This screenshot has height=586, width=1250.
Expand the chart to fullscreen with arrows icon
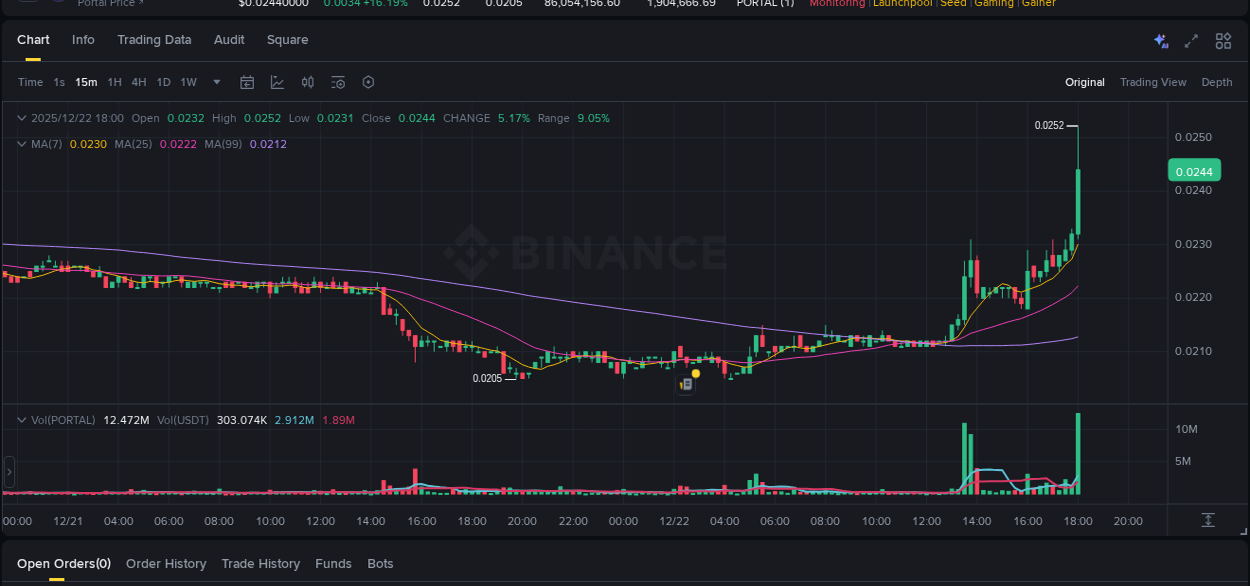point(1190,41)
